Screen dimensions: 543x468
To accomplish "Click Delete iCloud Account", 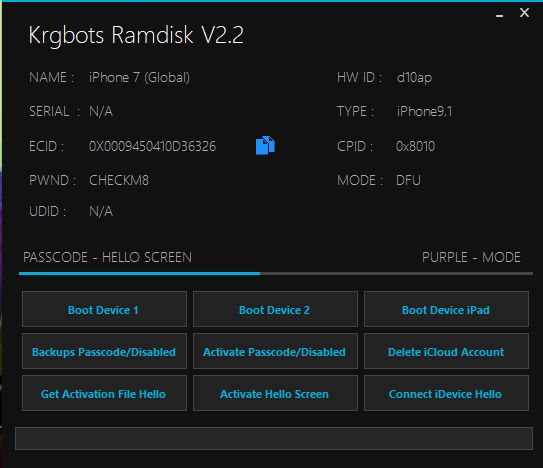I will 446,351.
